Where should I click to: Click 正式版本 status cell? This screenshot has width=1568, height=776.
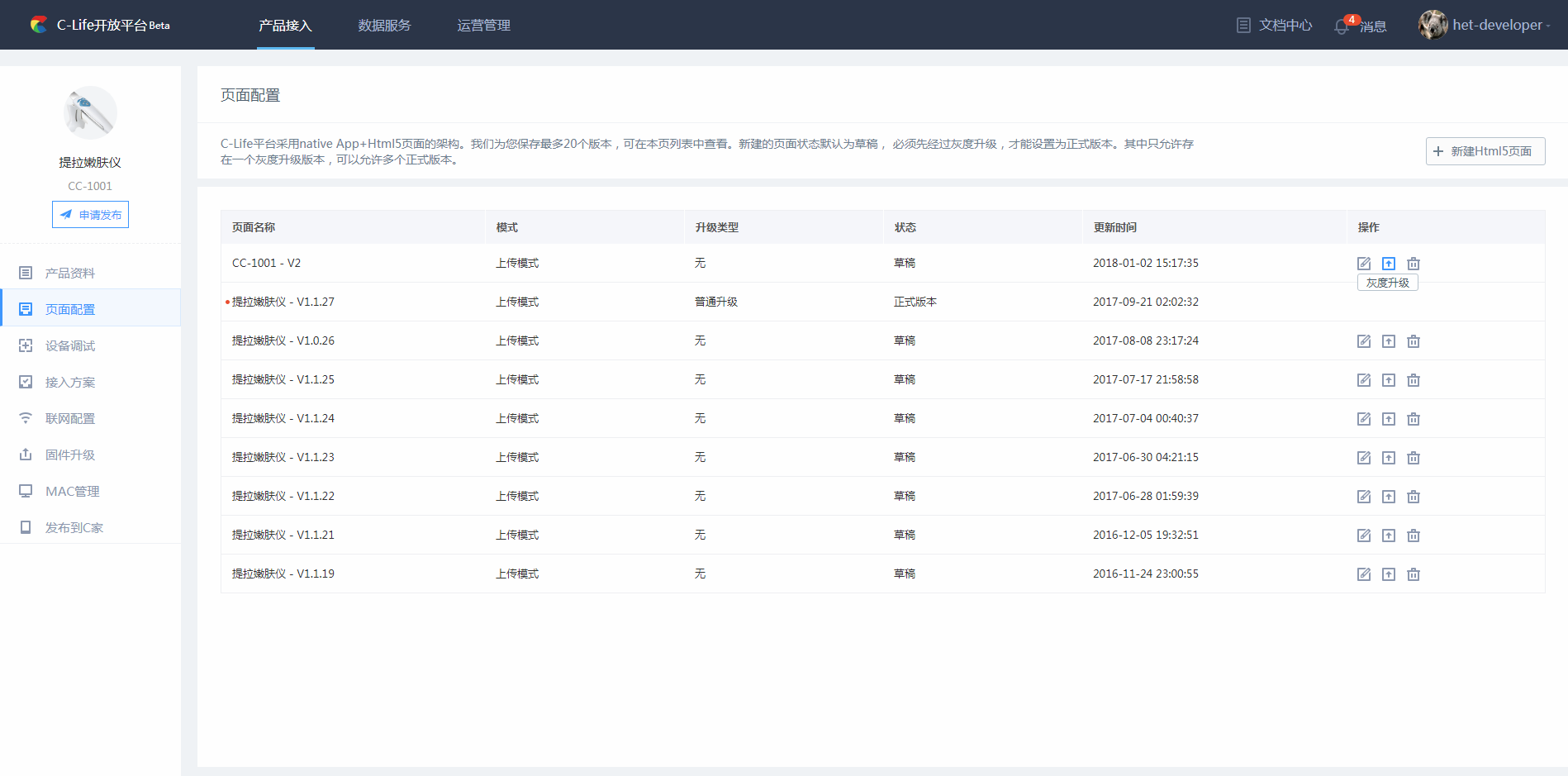[915, 302]
